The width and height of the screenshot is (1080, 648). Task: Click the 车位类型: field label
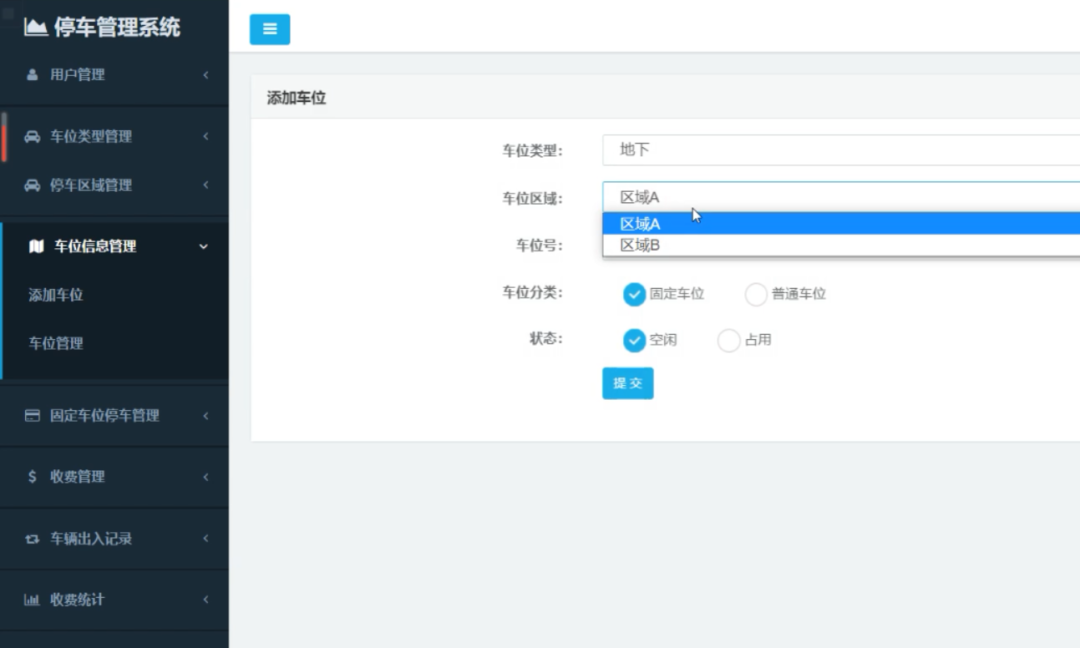[532, 151]
